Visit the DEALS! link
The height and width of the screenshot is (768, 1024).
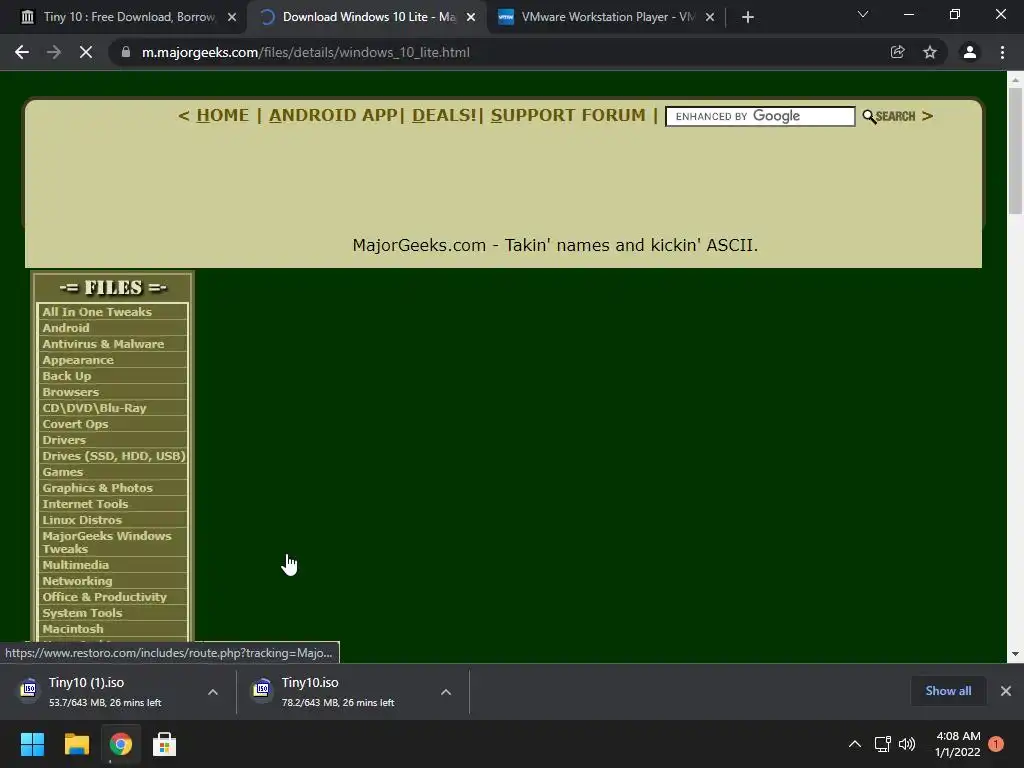pyautogui.click(x=444, y=116)
